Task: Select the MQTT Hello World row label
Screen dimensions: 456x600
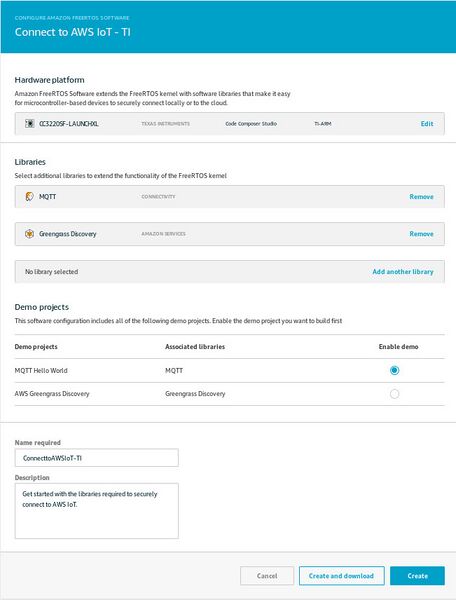Action: click(41, 370)
